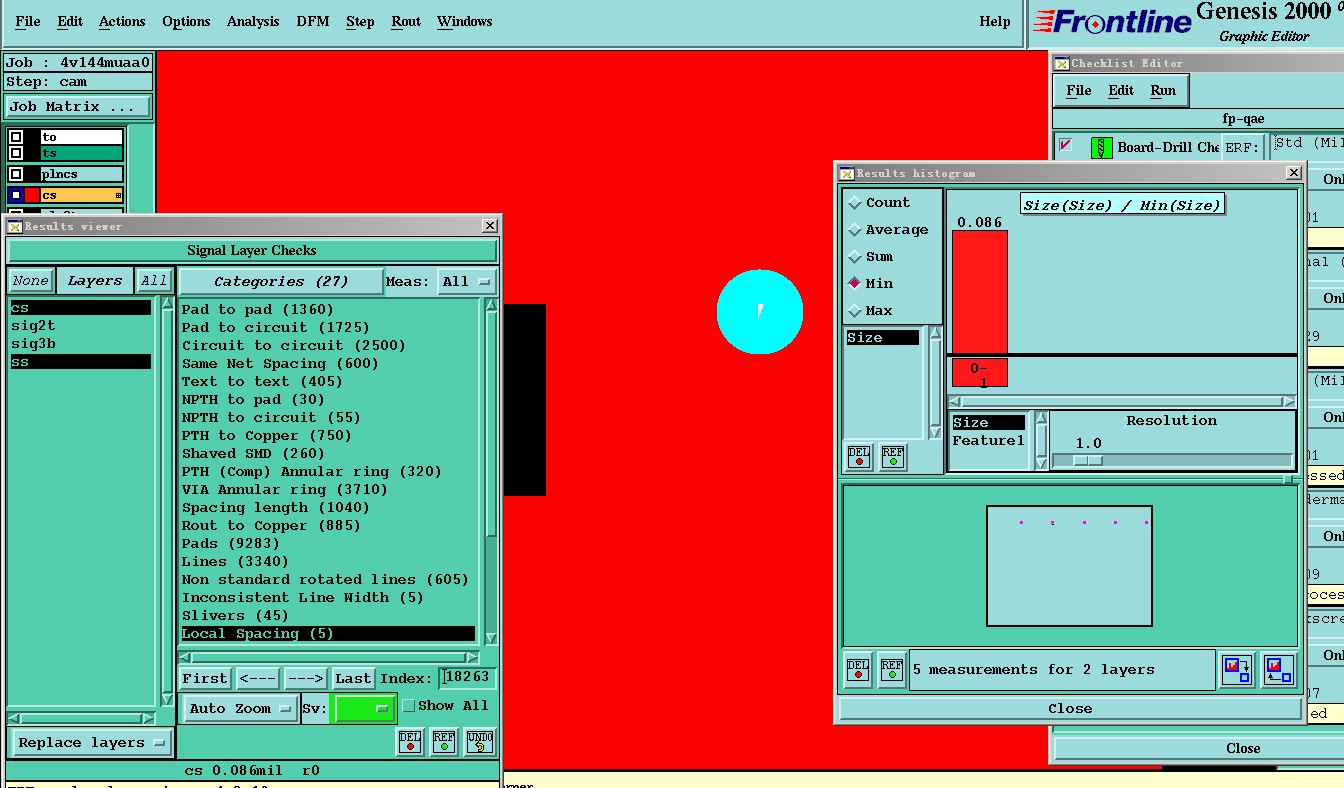Click All button next to Layers

click(154, 281)
